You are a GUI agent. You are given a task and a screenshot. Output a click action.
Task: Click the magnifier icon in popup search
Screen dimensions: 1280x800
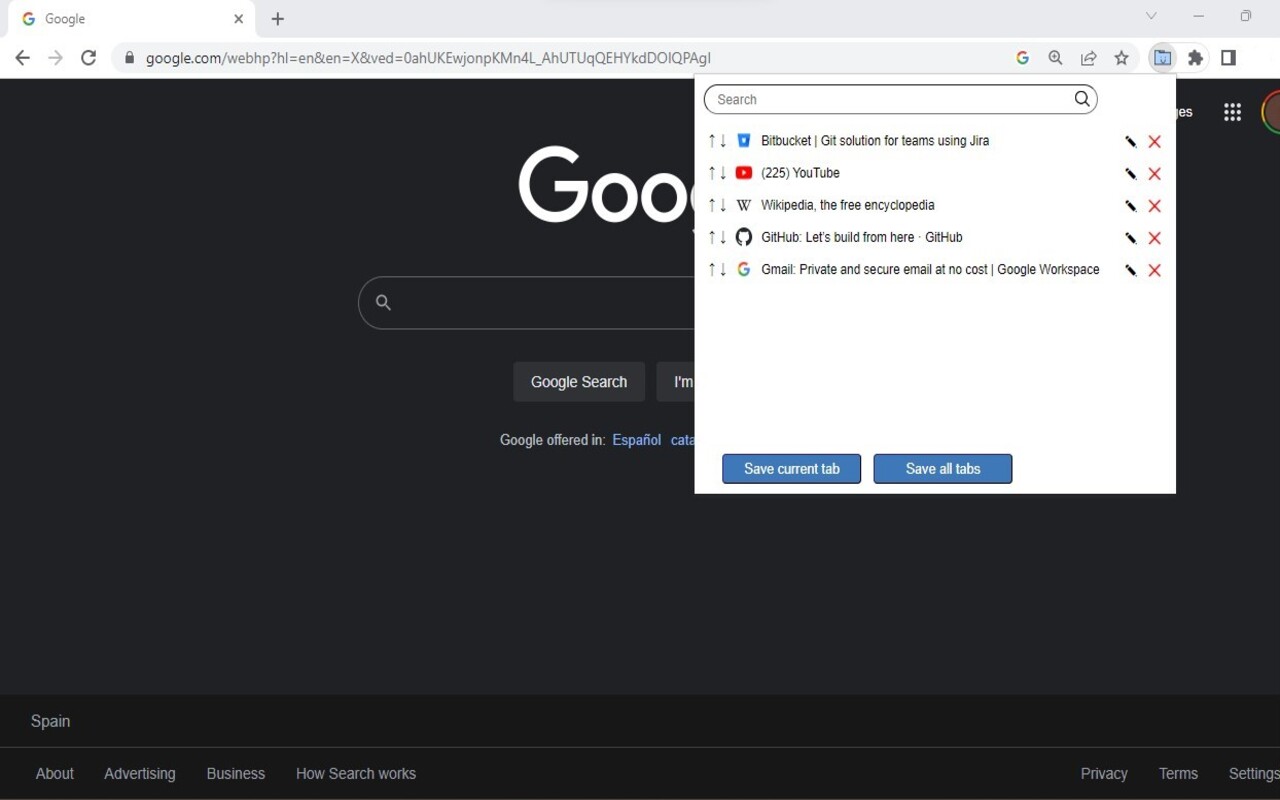[1082, 98]
